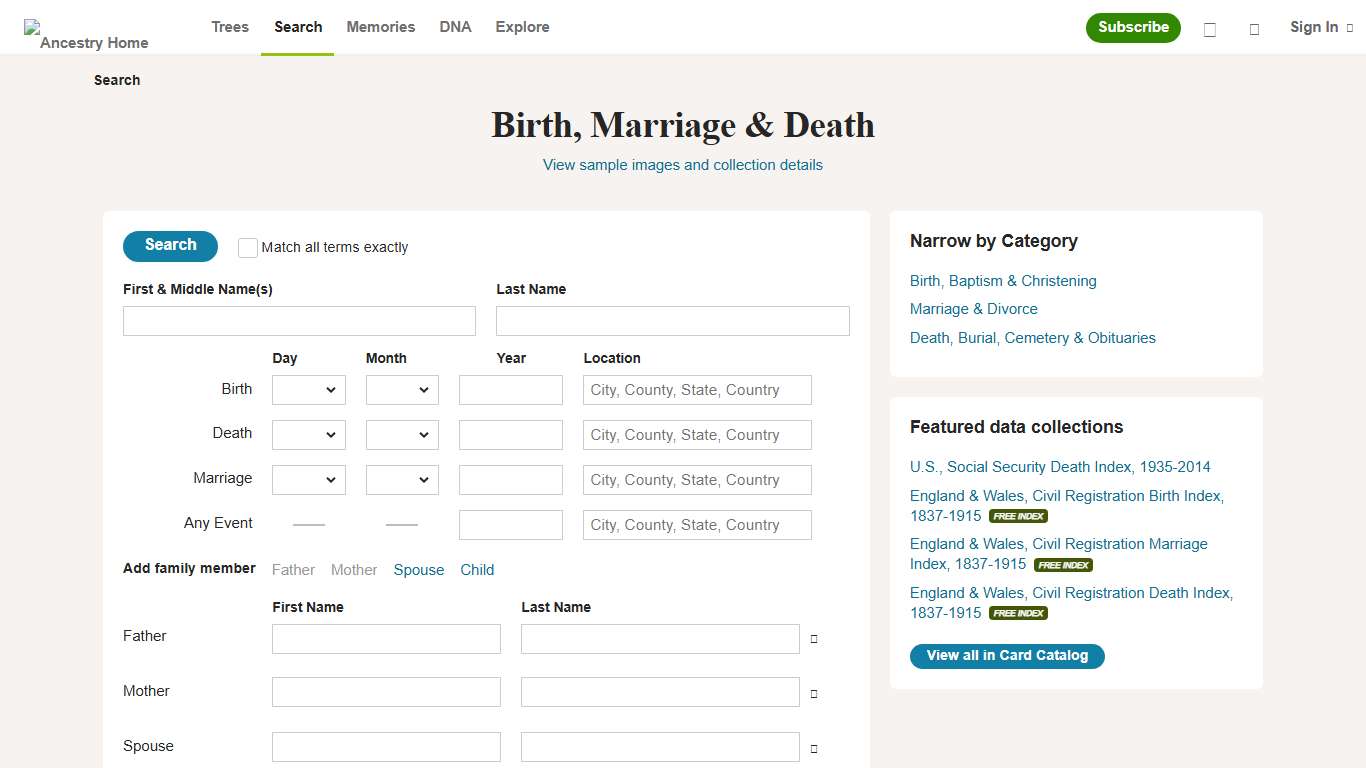Image resolution: width=1366 pixels, height=768 pixels.
Task: Click the header icon left of Sign In
Action: (x=1254, y=28)
